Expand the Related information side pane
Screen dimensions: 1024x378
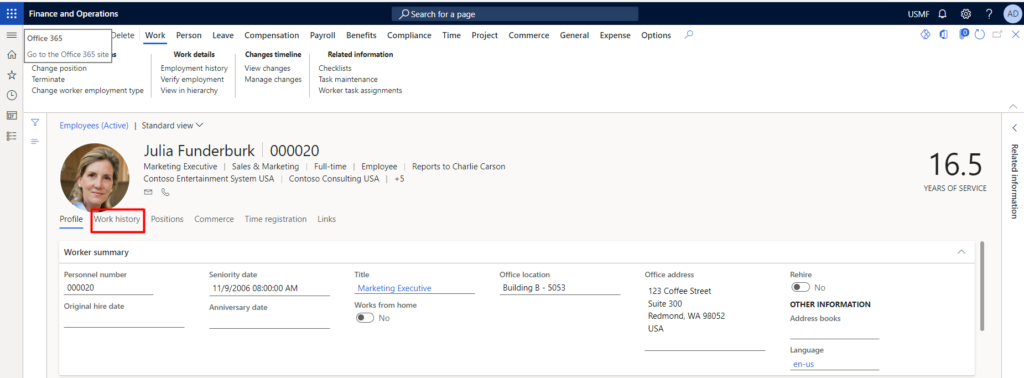[x=1014, y=128]
